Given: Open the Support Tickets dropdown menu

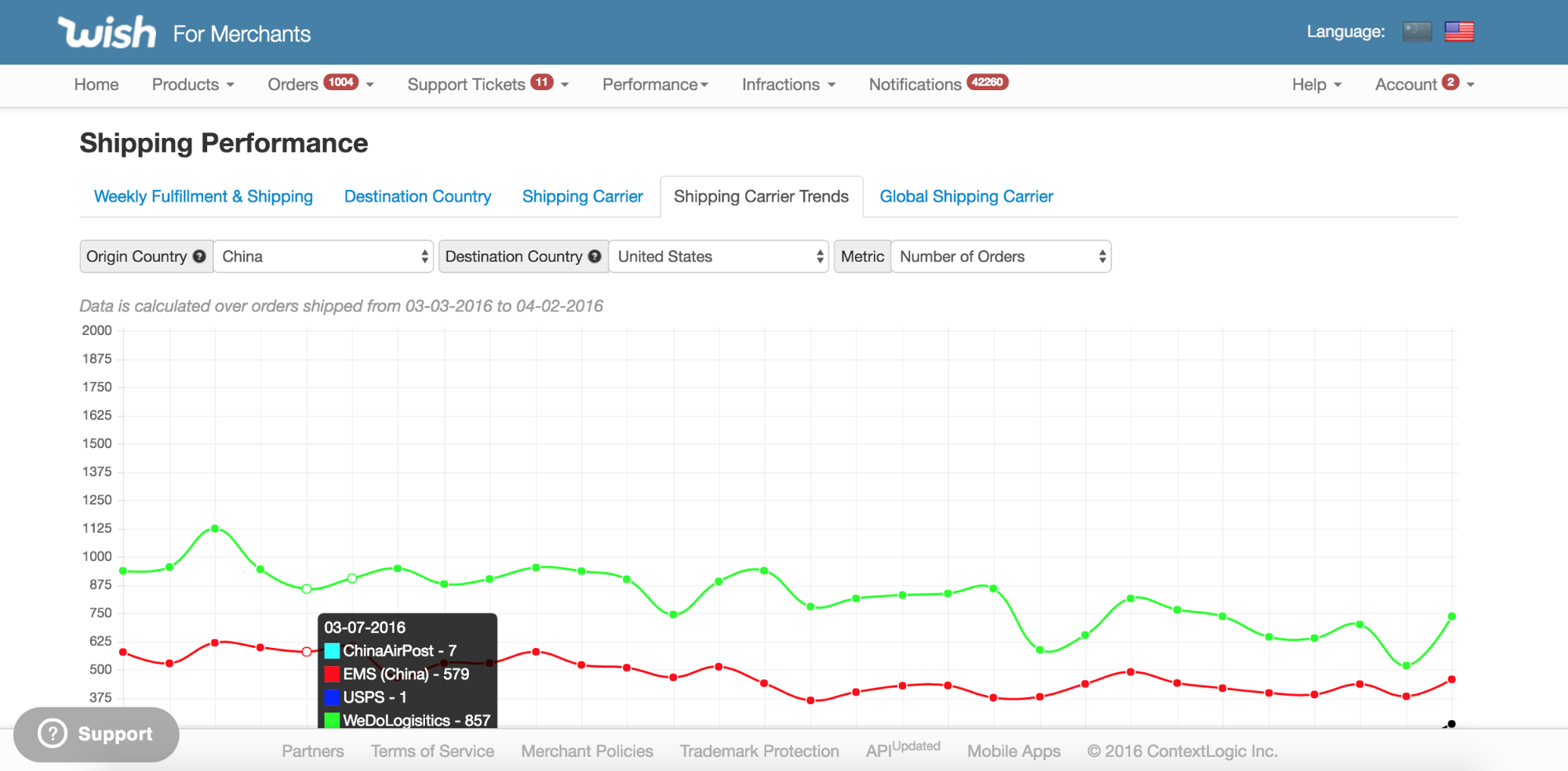Looking at the screenshot, I should pos(488,85).
